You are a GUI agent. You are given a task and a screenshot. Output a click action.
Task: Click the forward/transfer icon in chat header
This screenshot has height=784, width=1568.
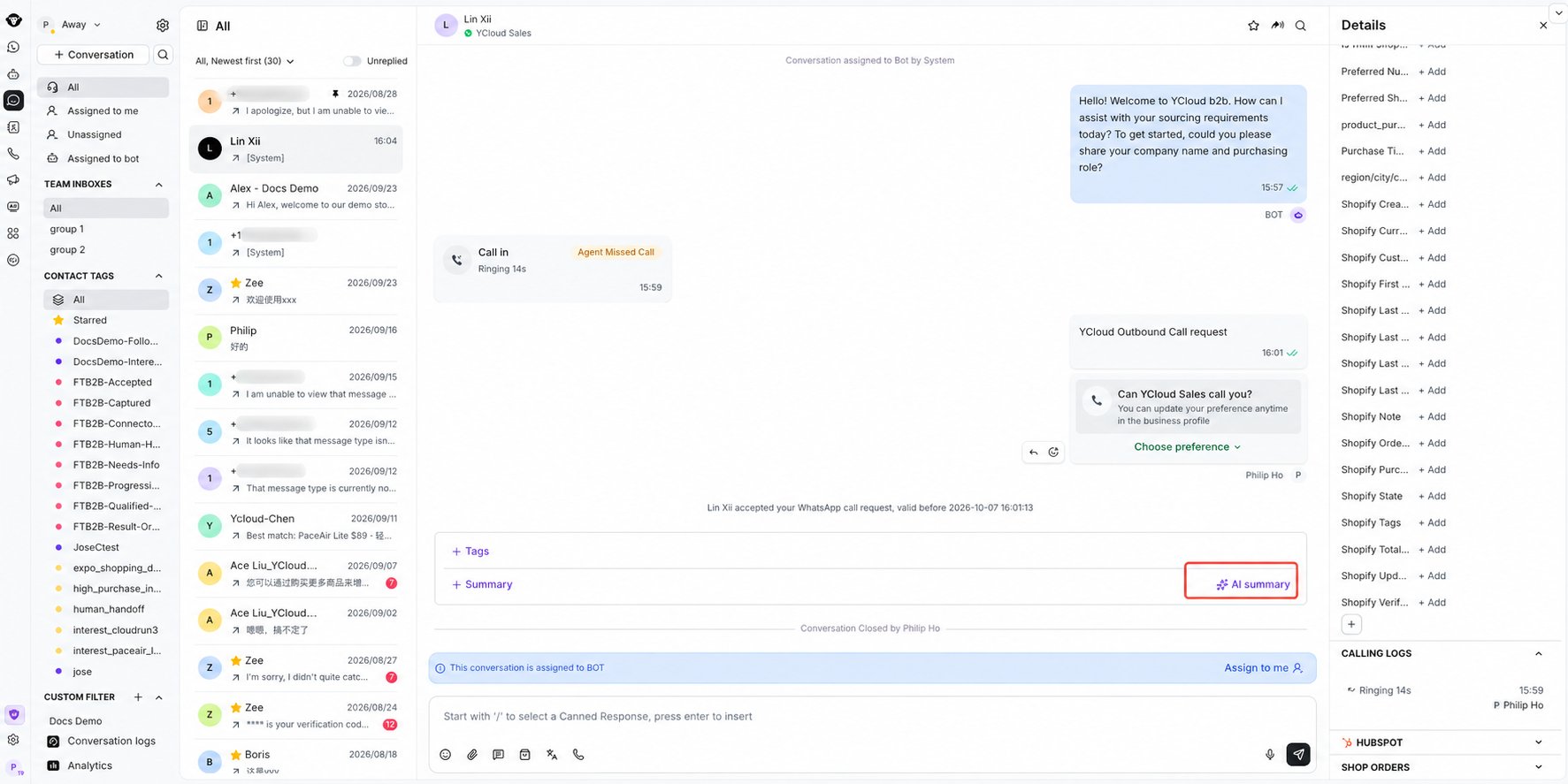(1278, 26)
